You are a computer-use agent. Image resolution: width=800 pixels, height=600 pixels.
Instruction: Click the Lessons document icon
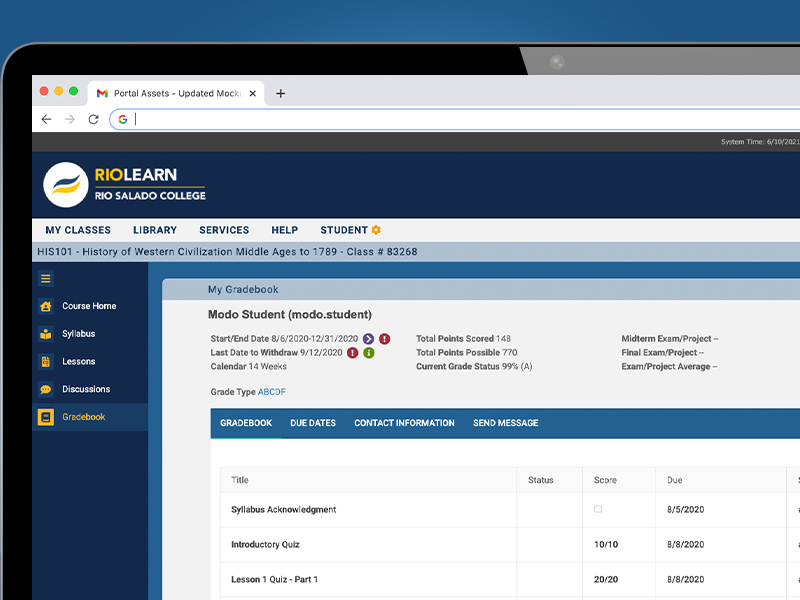point(45,362)
